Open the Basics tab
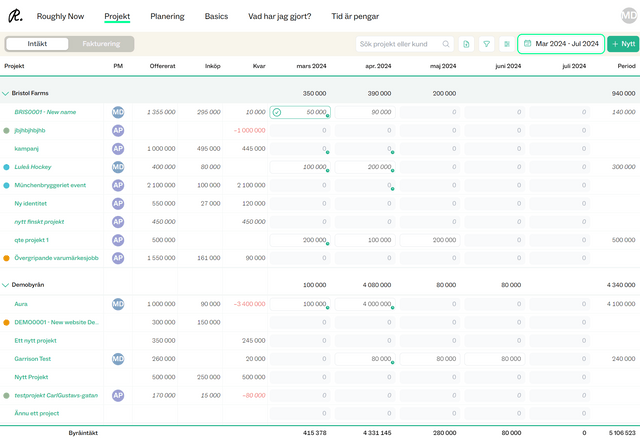The height and width of the screenshot is (439, 640). 216,16
